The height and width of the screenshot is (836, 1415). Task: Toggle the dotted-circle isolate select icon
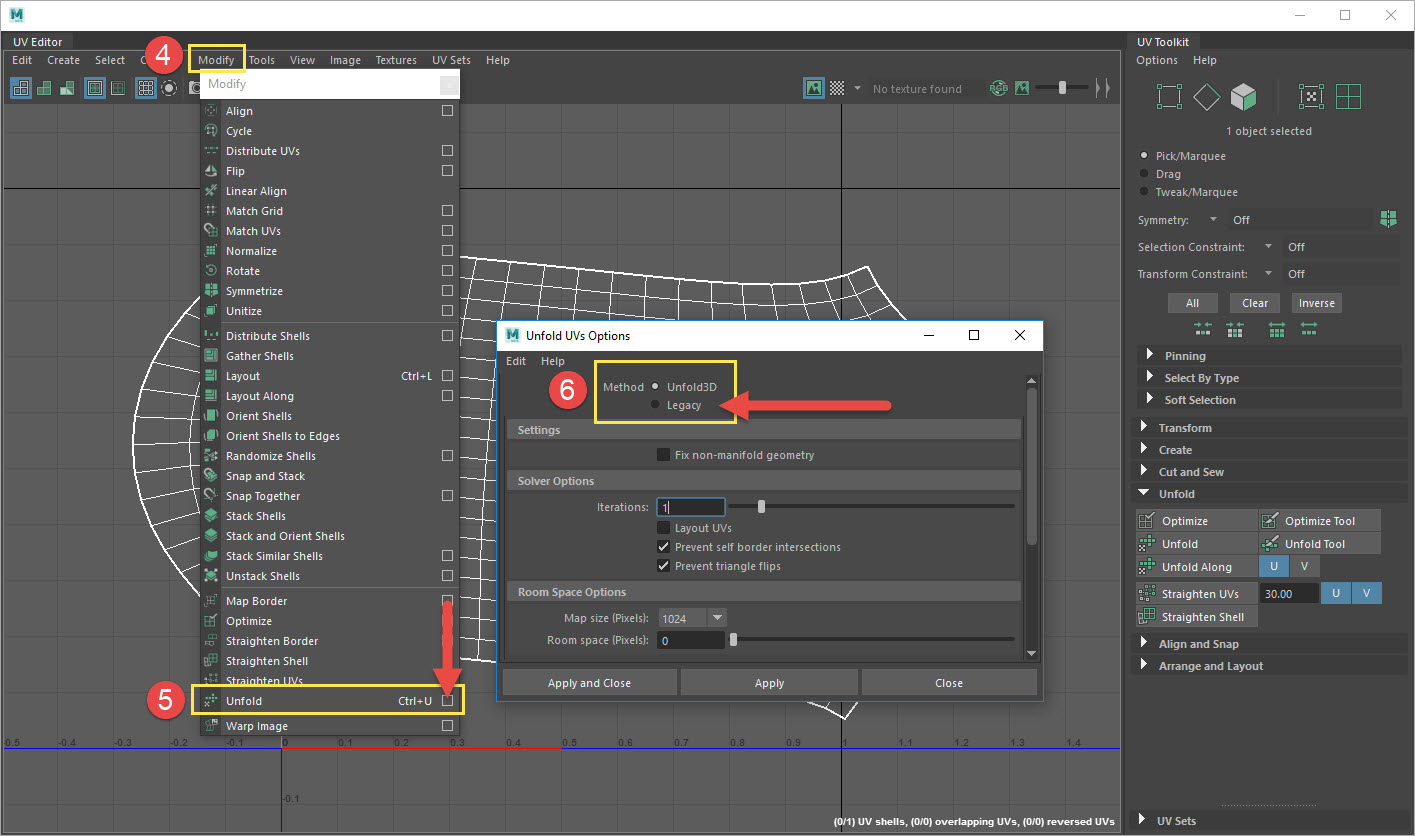coord(169,88)
